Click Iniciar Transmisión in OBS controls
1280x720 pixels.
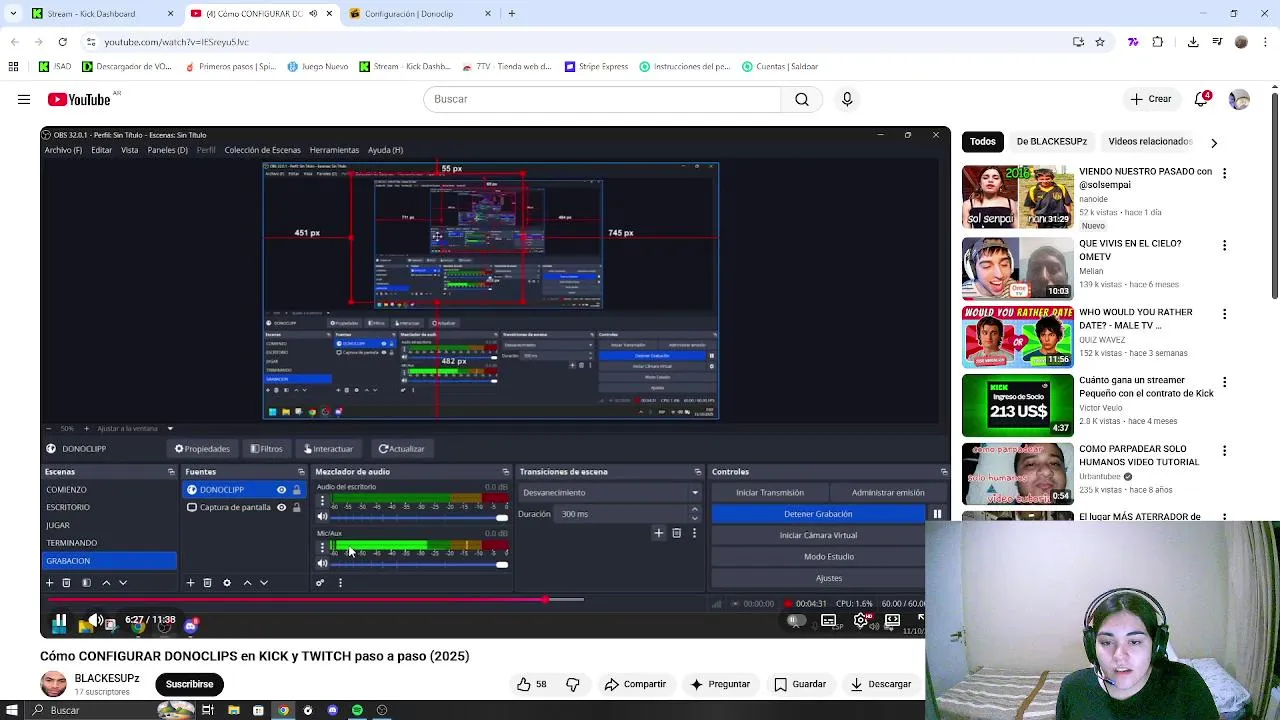coord(770,493)
